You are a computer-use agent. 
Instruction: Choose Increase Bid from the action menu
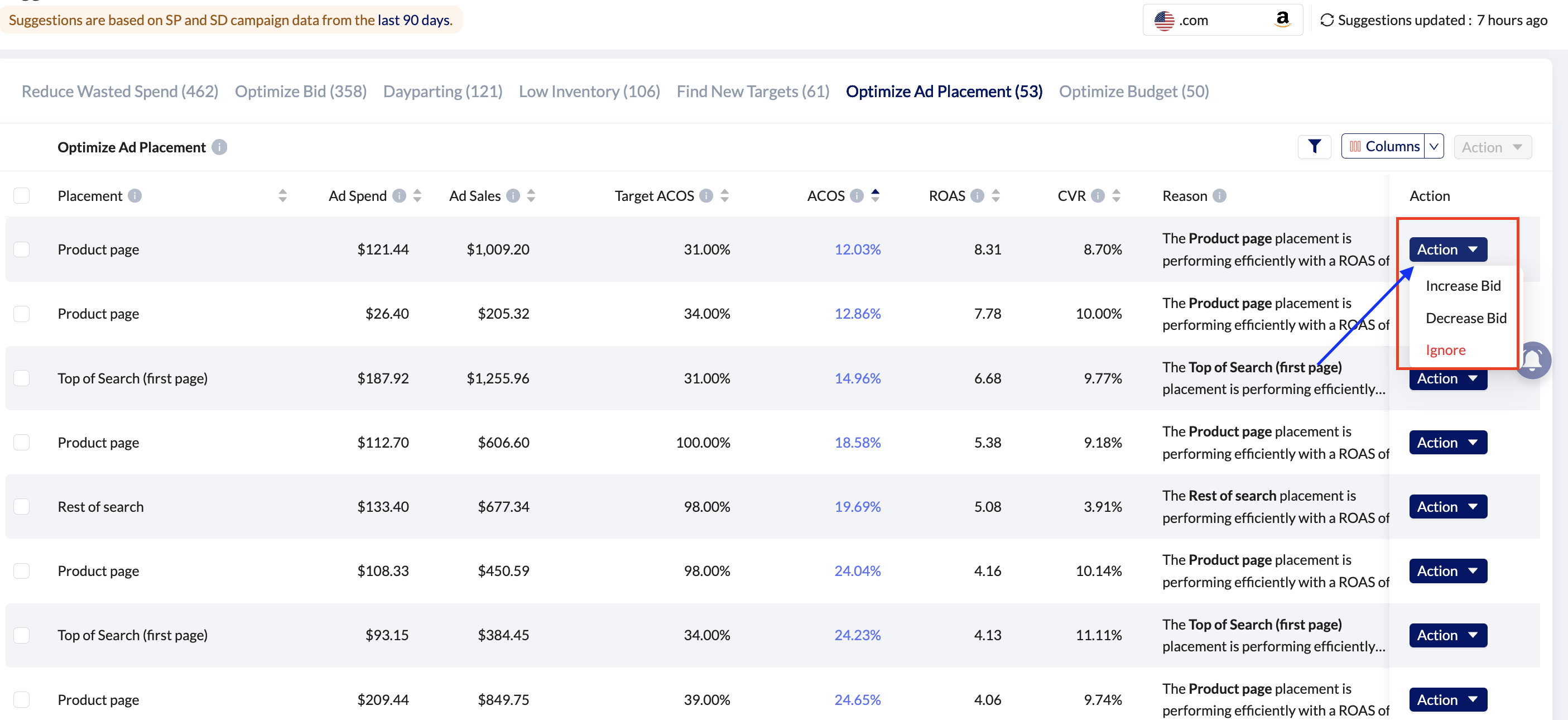(1463, 285)
